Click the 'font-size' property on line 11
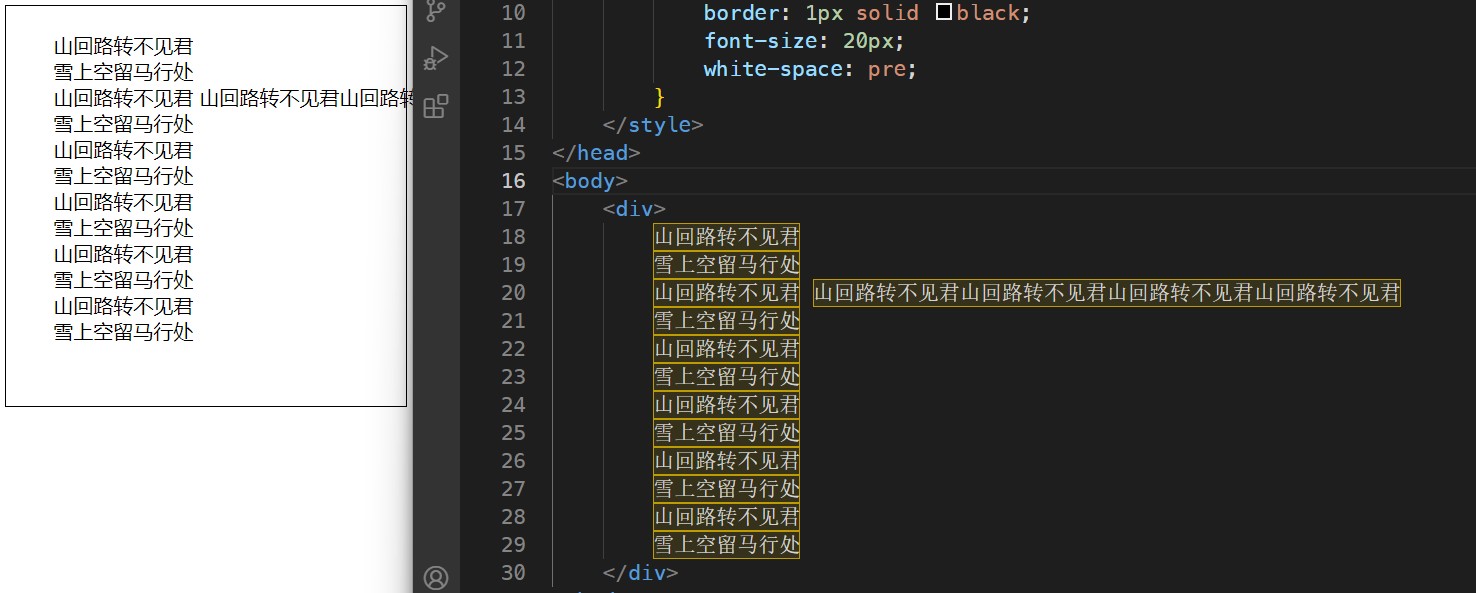This screenshot has height=593, width=1476. tap(760, 41)
